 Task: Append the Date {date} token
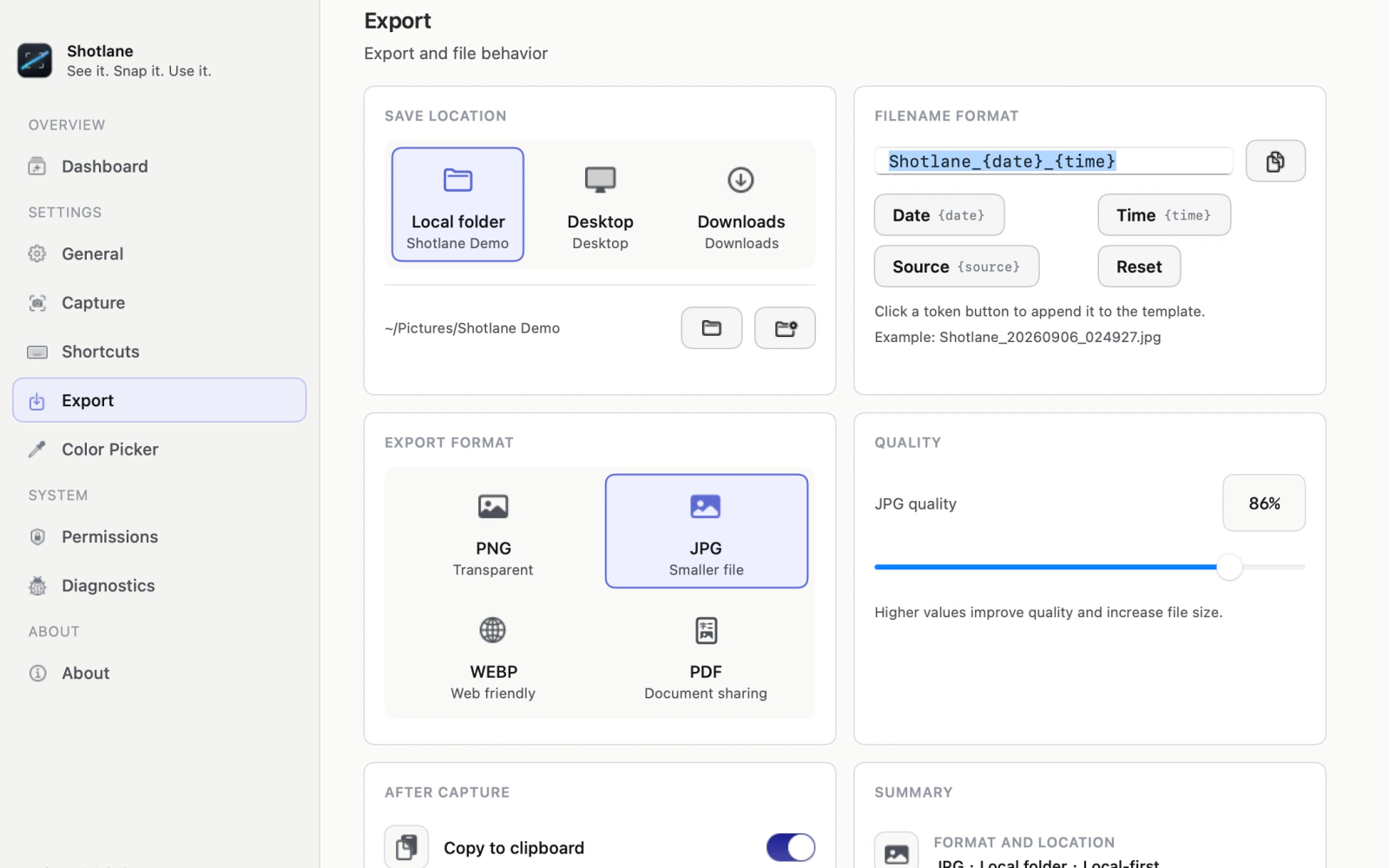pos(939,215)
